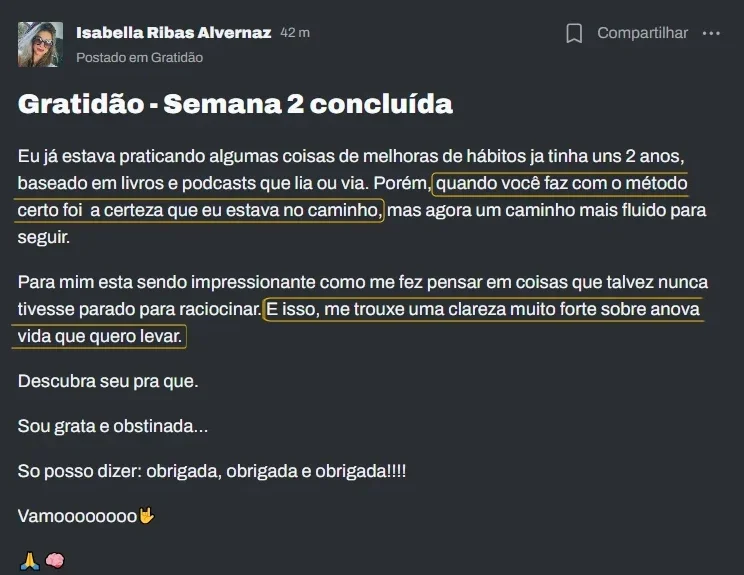Screen dimensions: 744x575
Task: Click the author name Isabella Ribas Alvernaz
Action: [x=173, y=32]
